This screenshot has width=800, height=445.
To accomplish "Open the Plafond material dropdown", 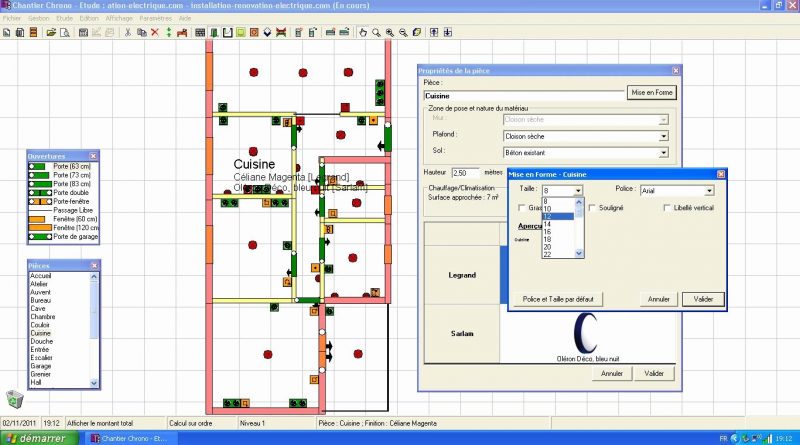I will [x=663, y=136].
